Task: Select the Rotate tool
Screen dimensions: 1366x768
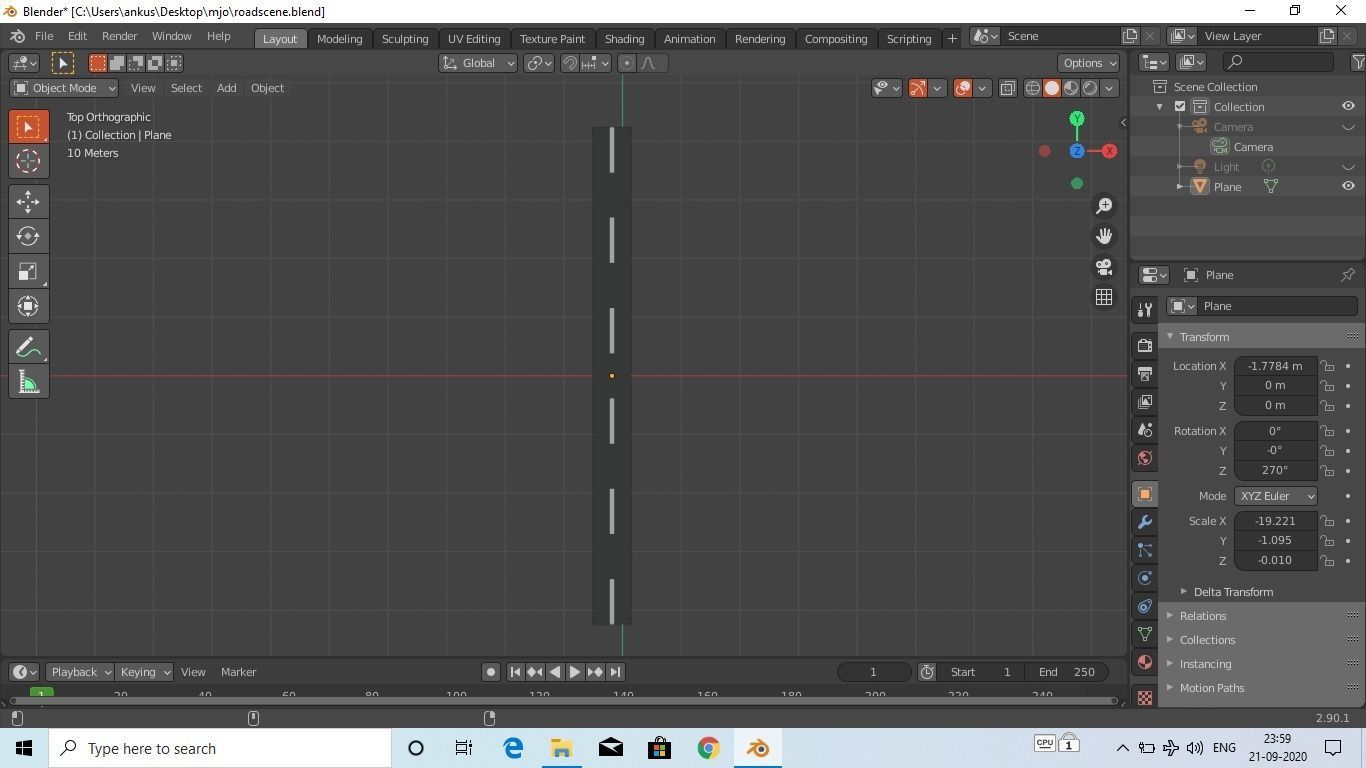Action: point(27,236)
